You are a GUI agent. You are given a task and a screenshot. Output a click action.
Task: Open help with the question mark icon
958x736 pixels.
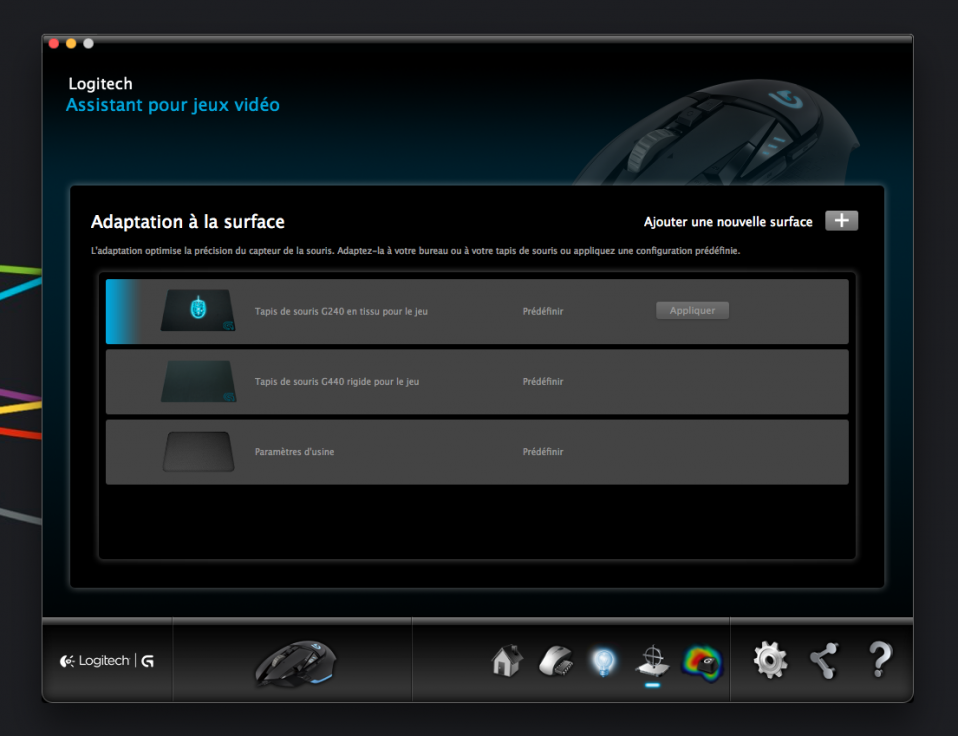tap(880, 660)
